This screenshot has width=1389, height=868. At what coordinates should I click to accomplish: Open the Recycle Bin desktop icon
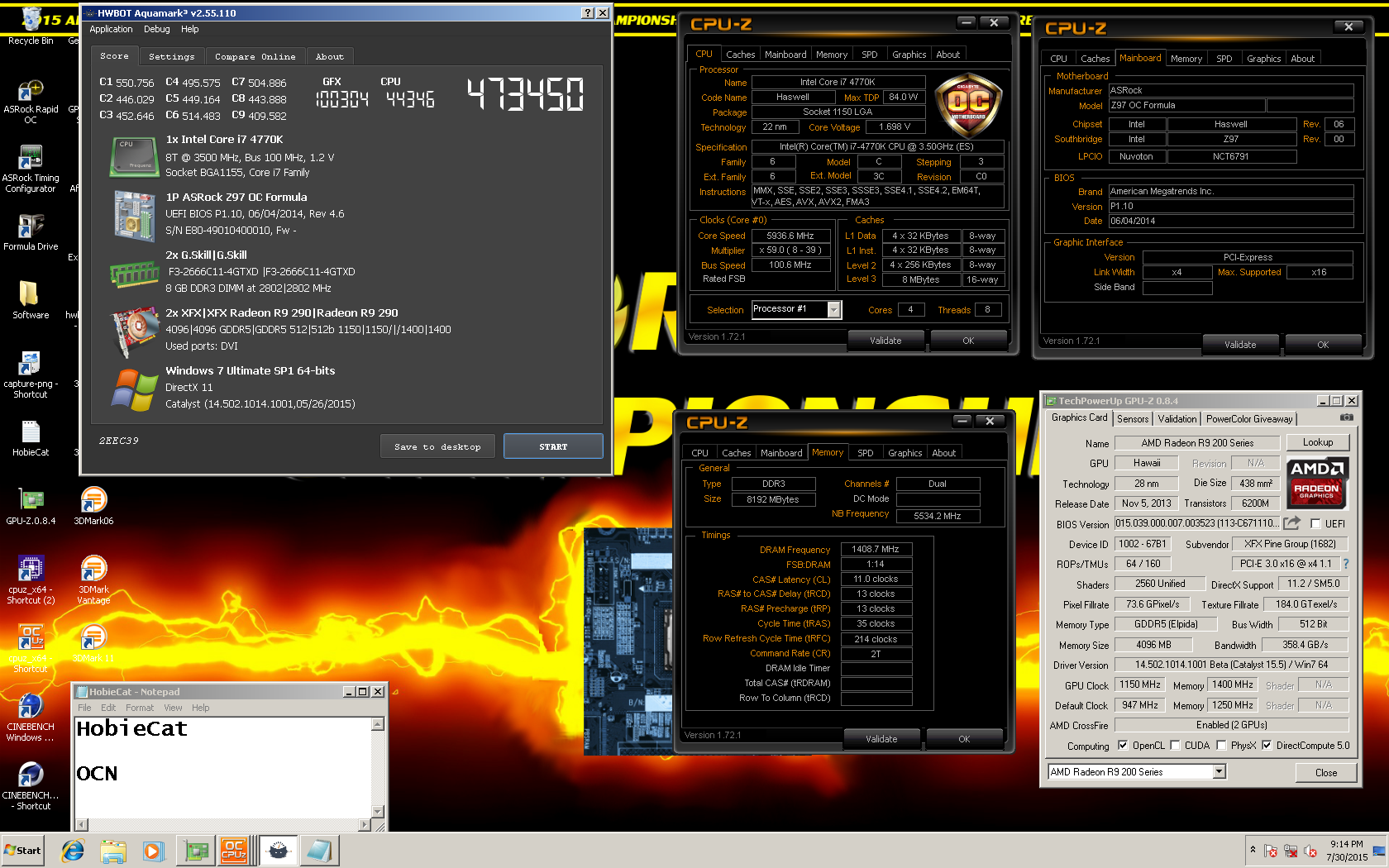coord(31,25)
